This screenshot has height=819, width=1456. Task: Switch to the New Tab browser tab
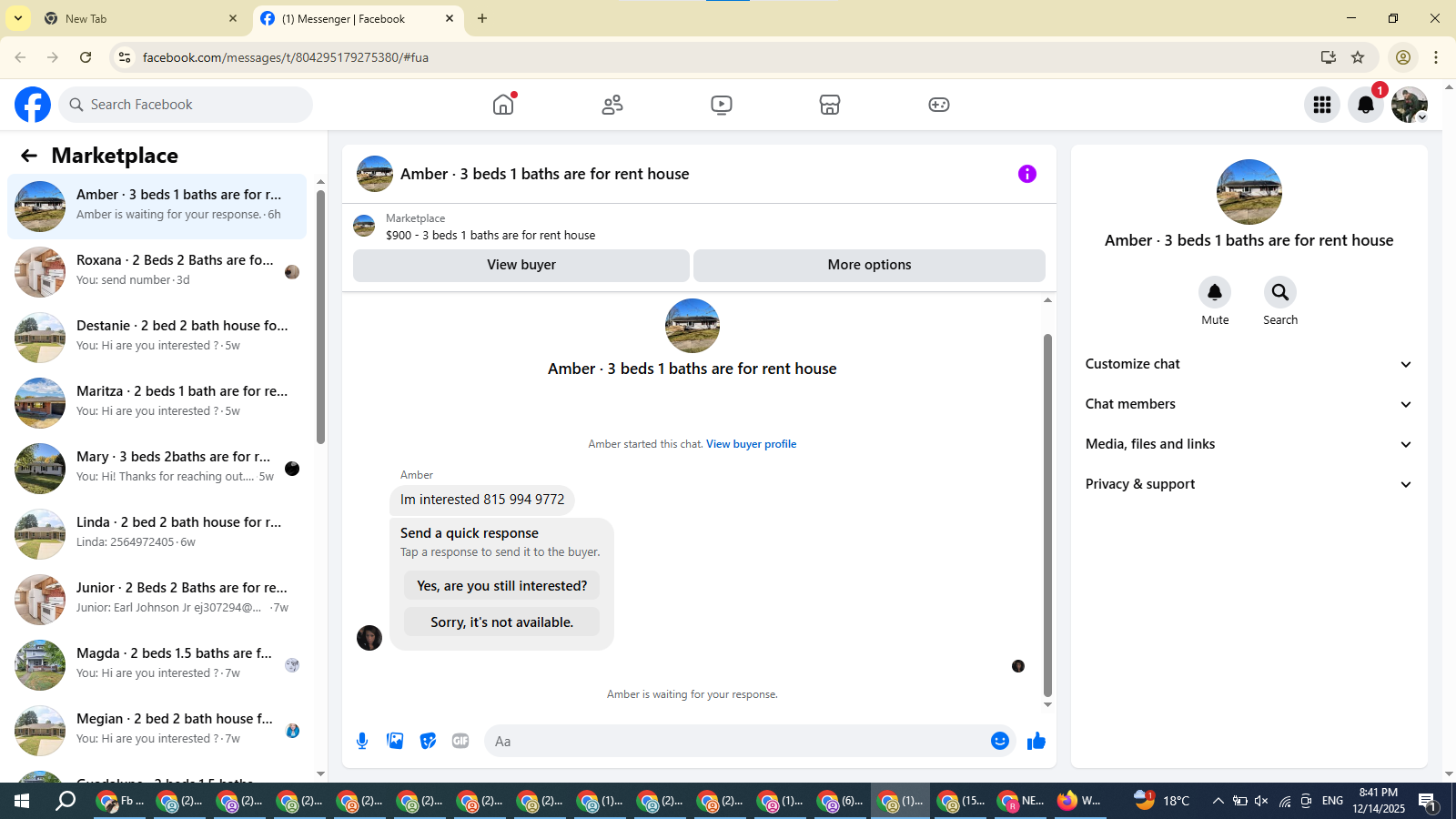coord(141,18)
